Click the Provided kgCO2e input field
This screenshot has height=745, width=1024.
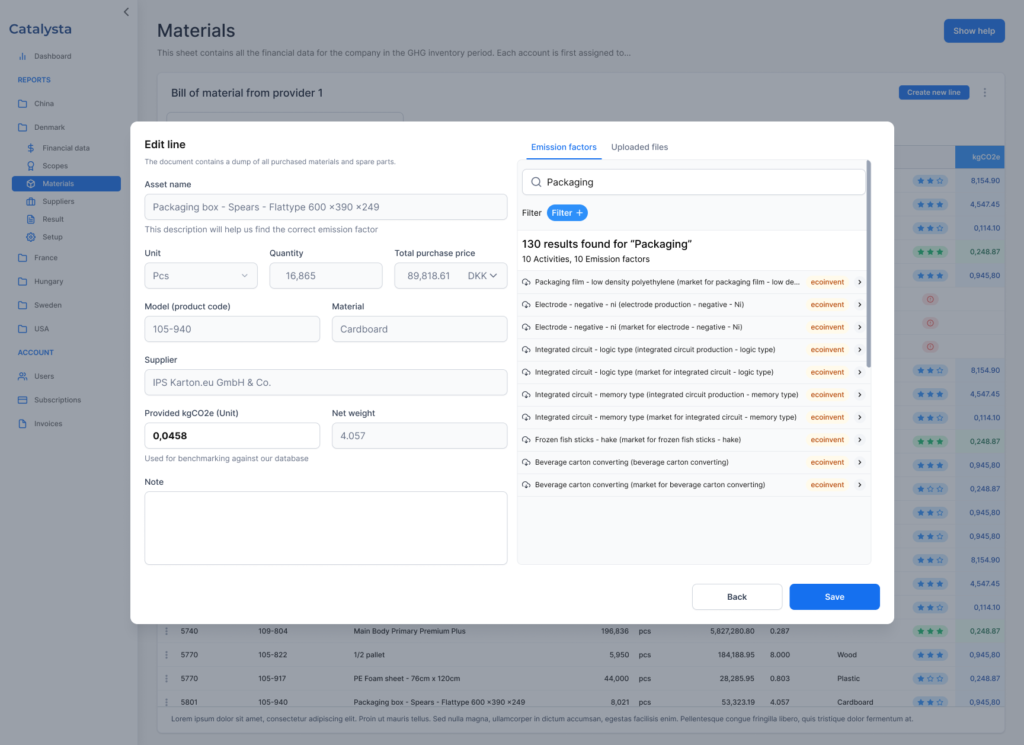(x=232, y=436)
